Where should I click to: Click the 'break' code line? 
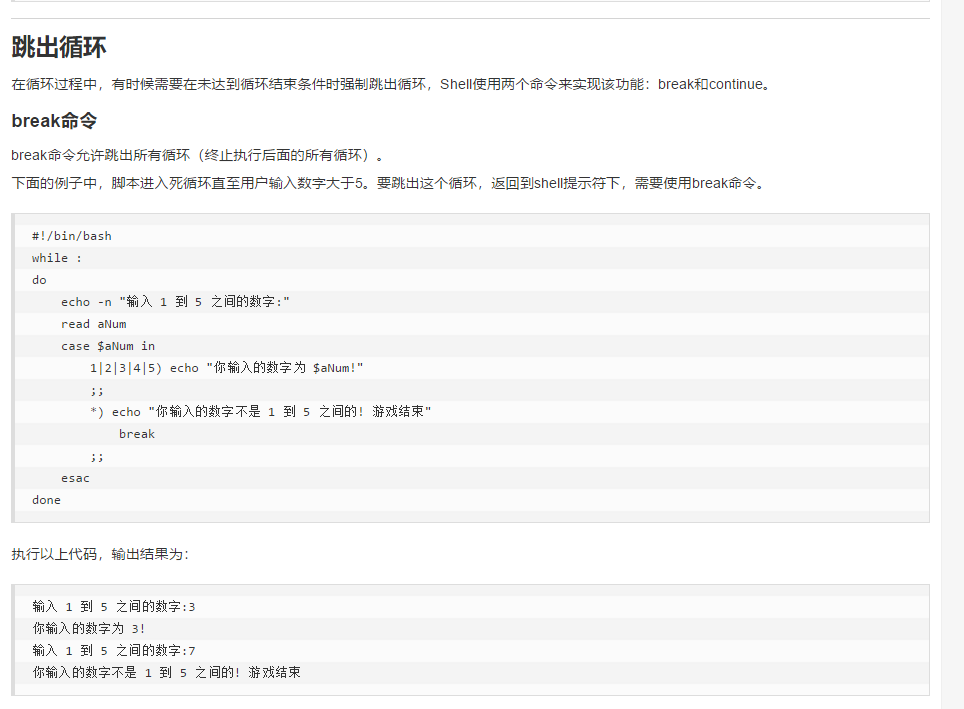pos(136,434)
